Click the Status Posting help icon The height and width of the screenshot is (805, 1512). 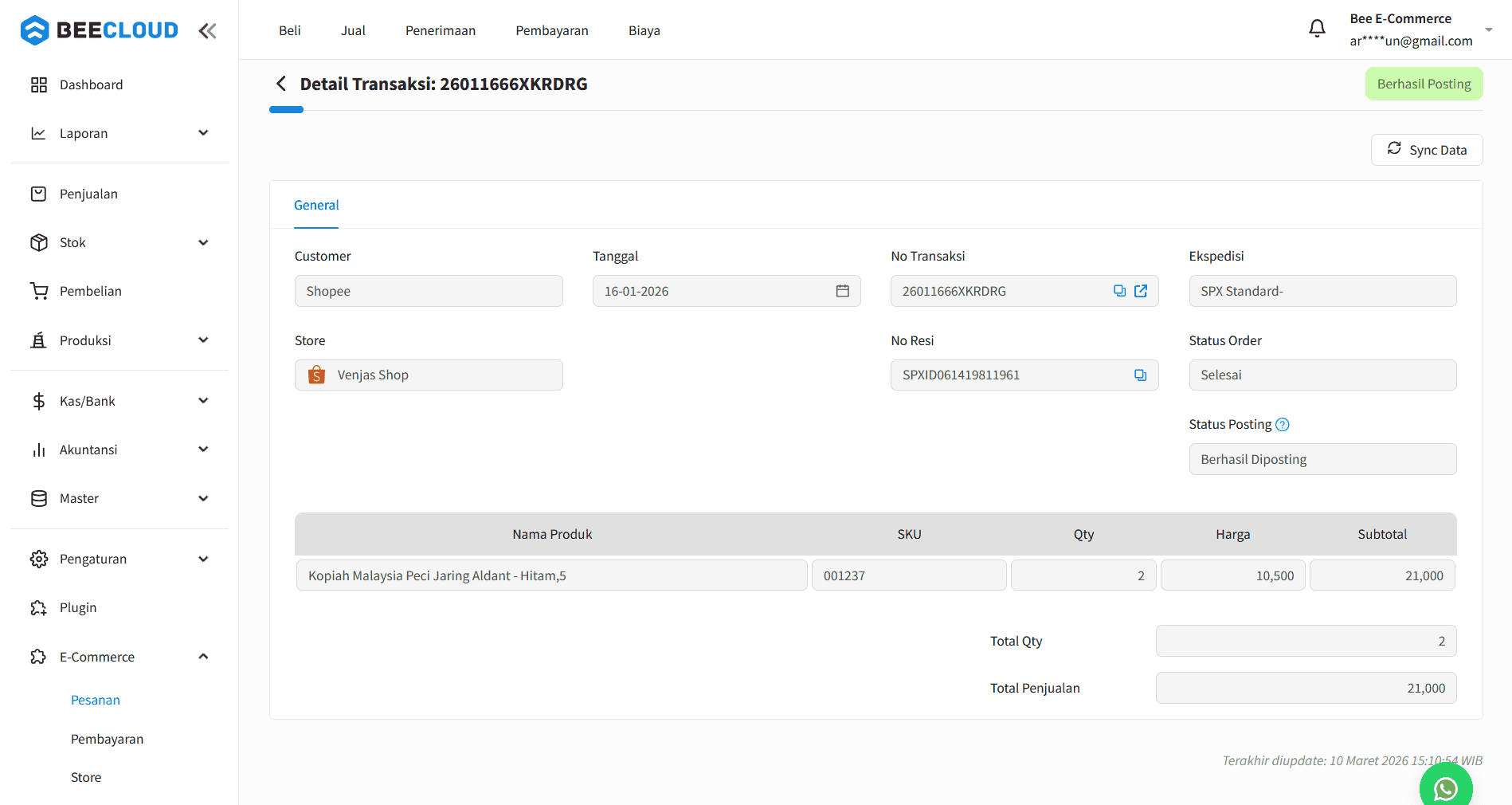(x=1282, y=424)
